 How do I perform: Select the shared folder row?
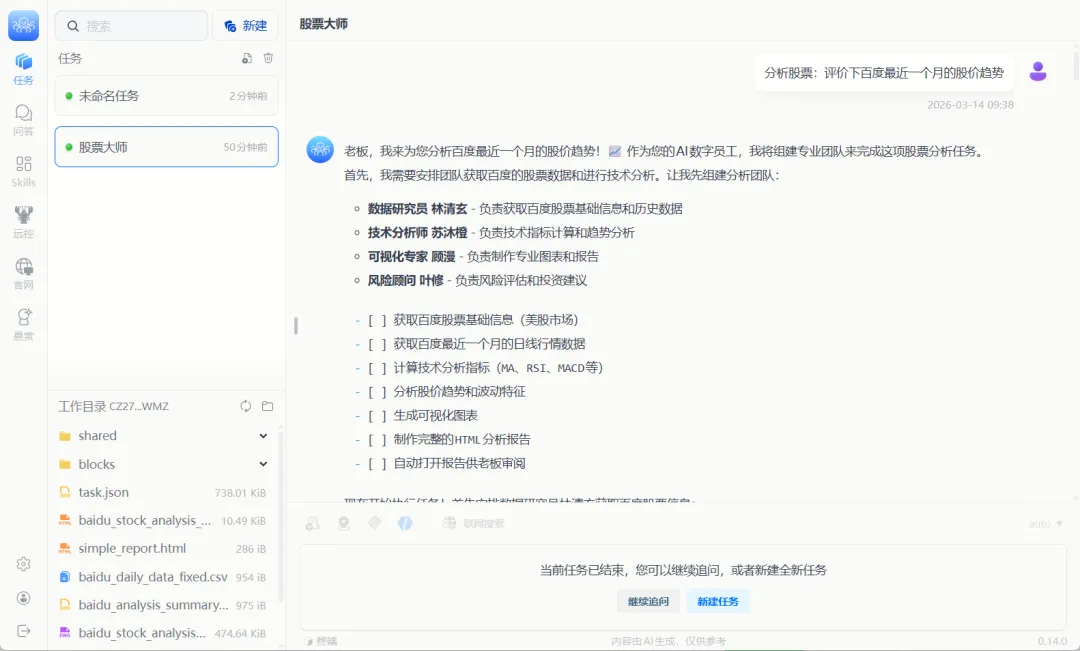click(x=165, y=436)
